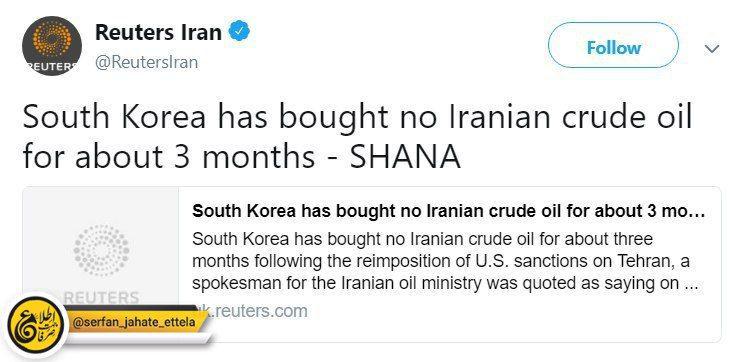
Task: Click the gray REUTERS wordmark in card thumbnail
Action: (102, 298)
